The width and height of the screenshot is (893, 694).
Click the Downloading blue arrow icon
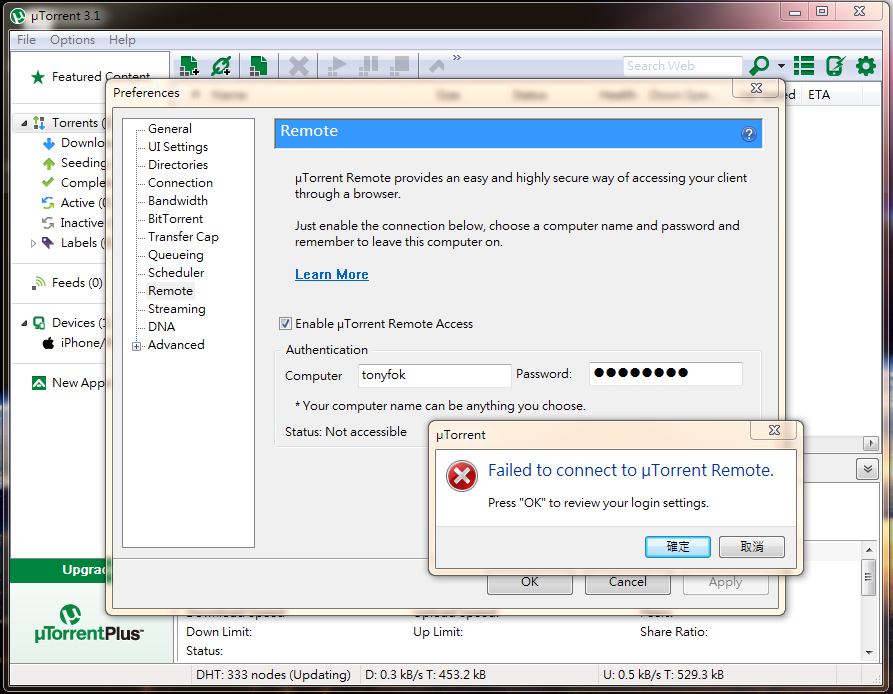(x=49, y=143)
